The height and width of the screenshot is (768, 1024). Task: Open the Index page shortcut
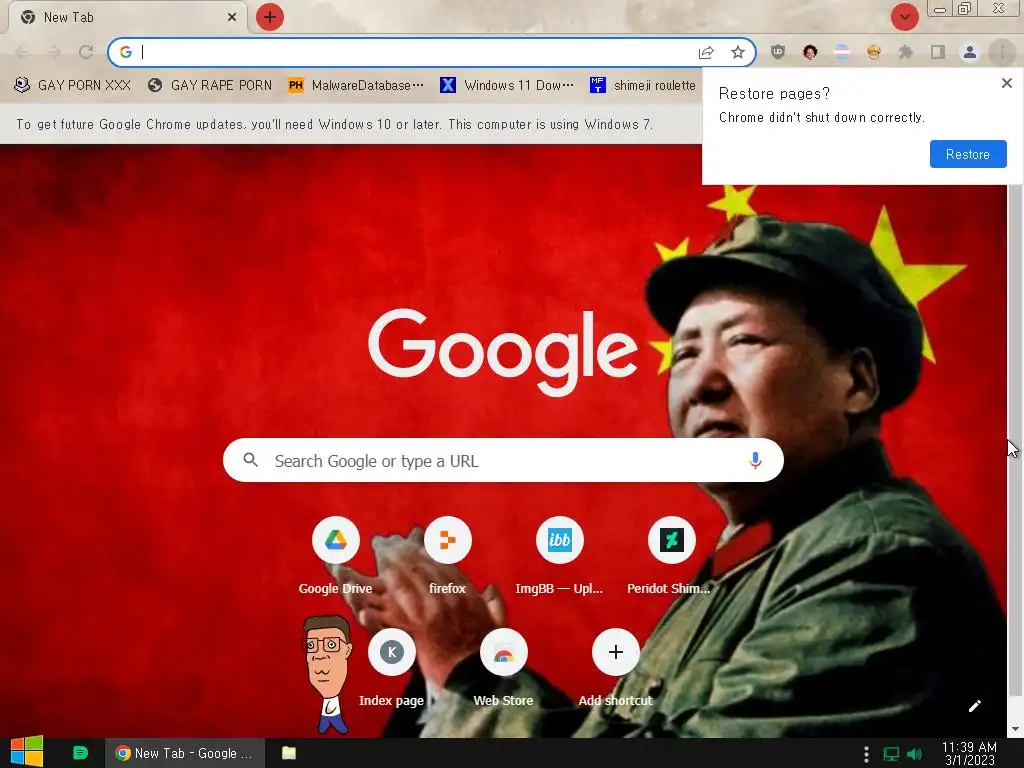(x=391, y=667)
